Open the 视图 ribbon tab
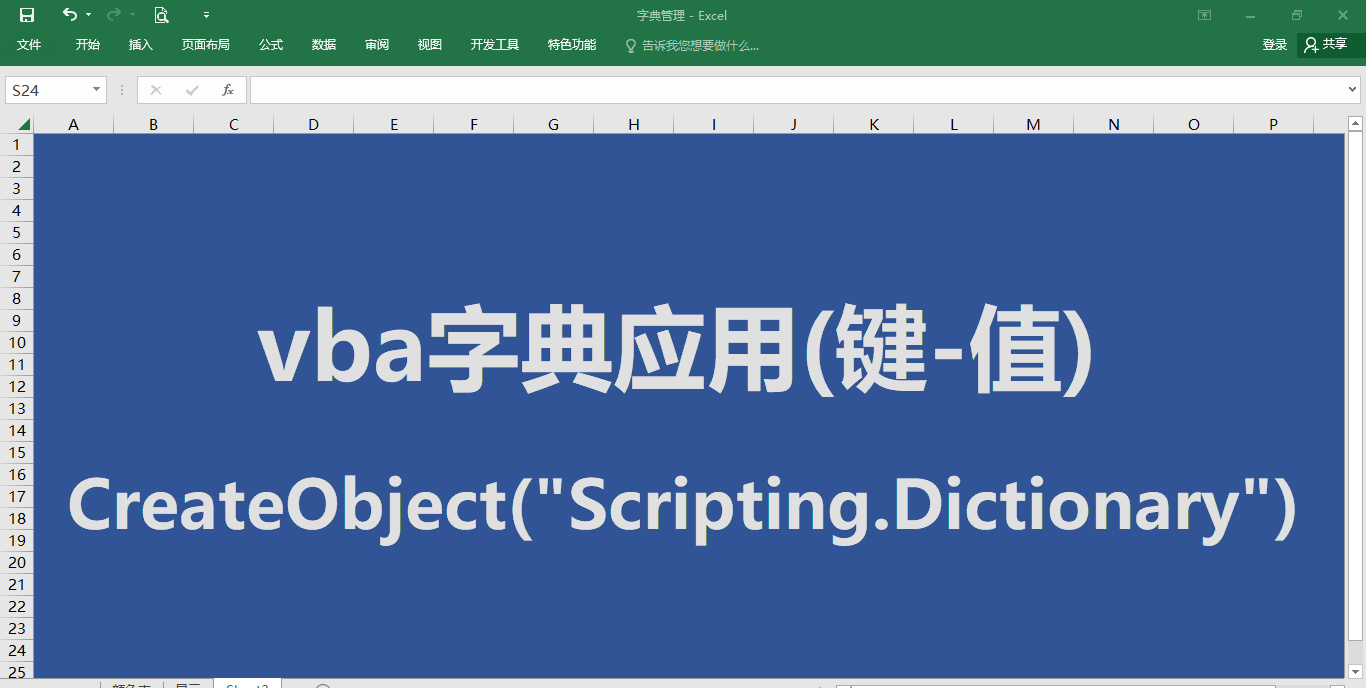Image resolution: width=1372 pixels, height=688 pixels. 430,45
